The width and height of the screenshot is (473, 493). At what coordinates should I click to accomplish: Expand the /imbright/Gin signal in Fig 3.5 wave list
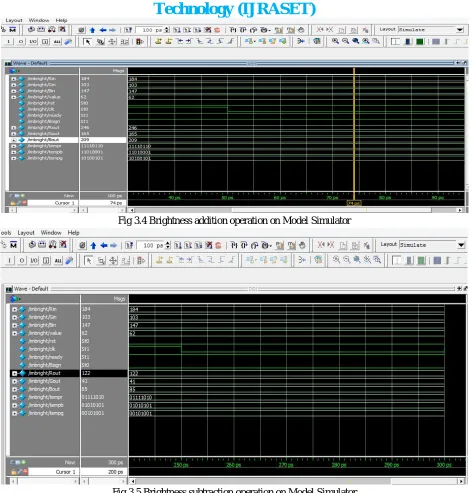tap(15, 317)
